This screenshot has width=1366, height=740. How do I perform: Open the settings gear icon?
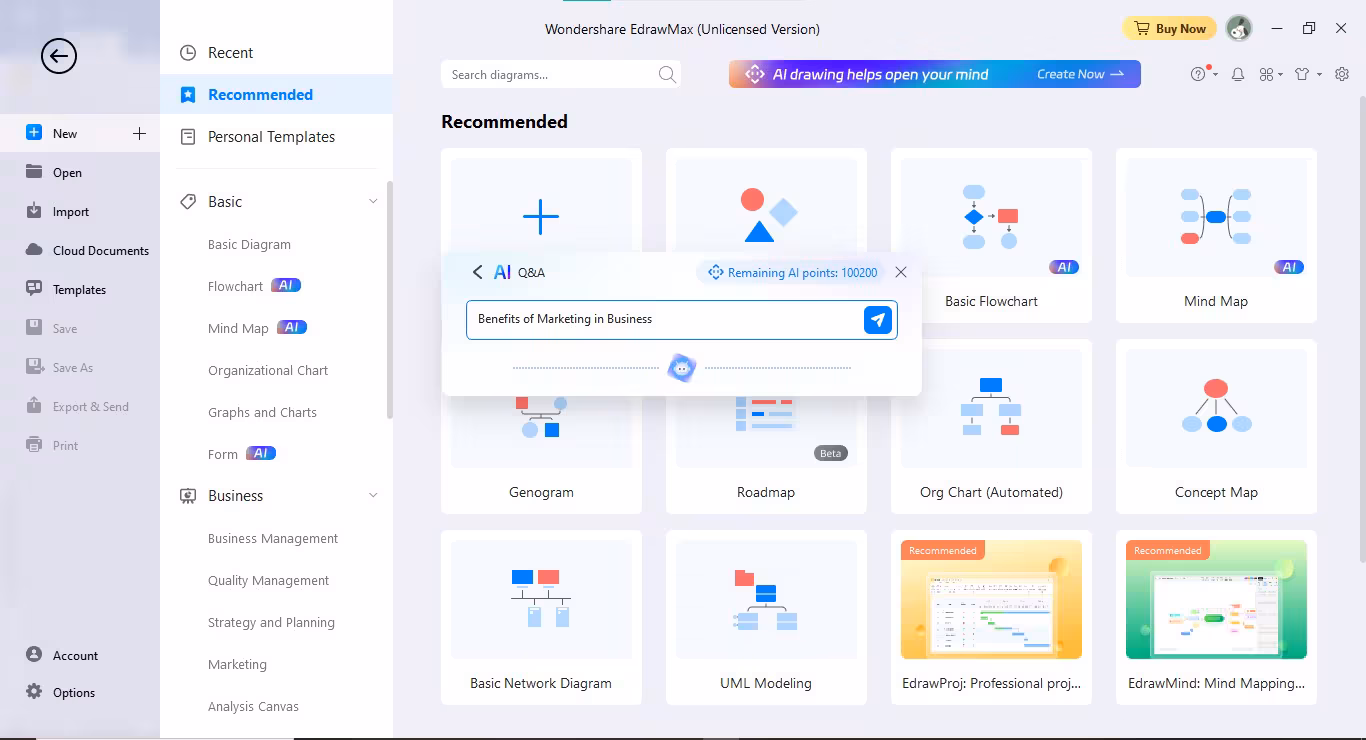(1342, 74)
